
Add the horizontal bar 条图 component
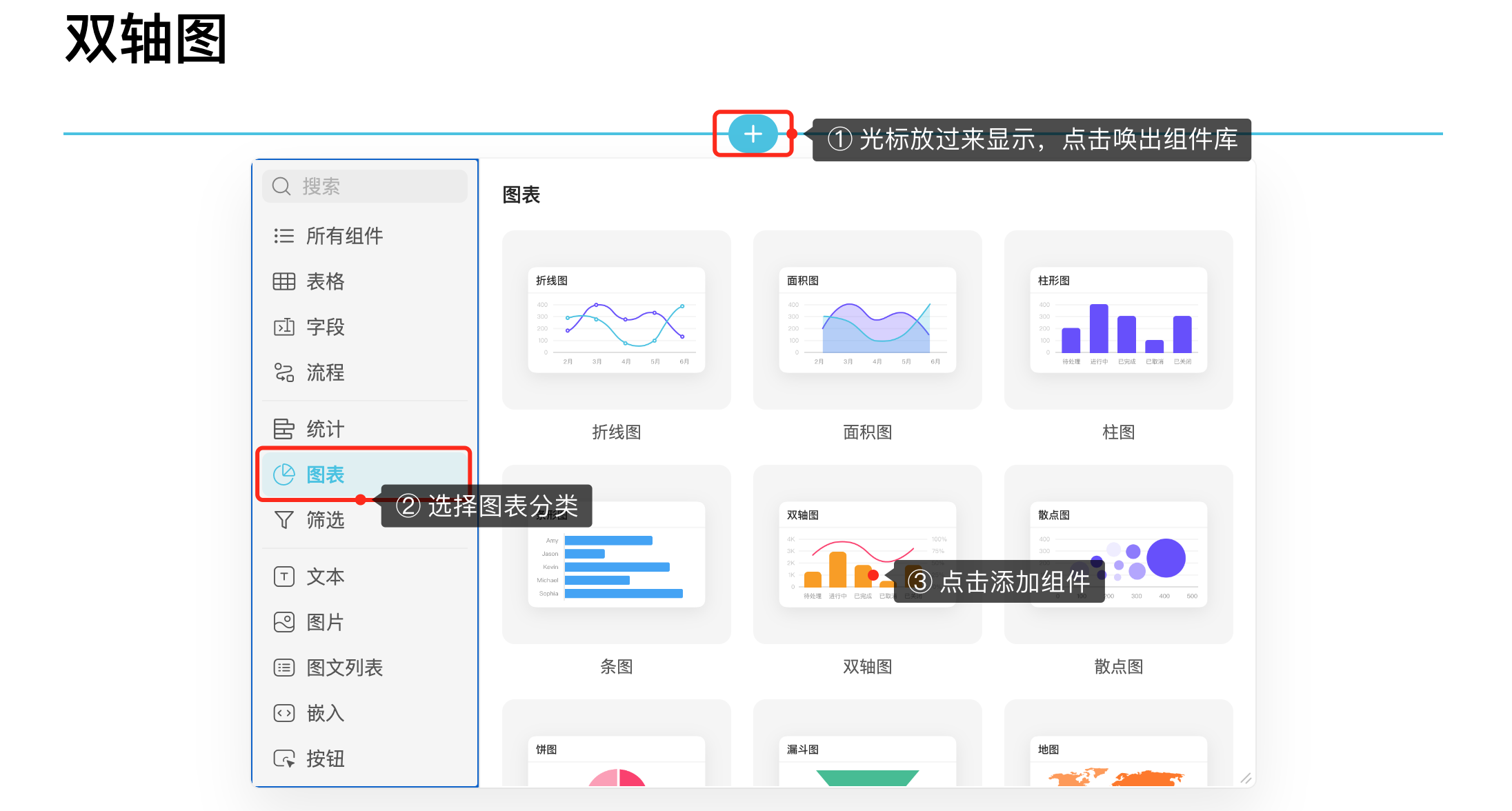pyautogui.click(x=617, y=554)
